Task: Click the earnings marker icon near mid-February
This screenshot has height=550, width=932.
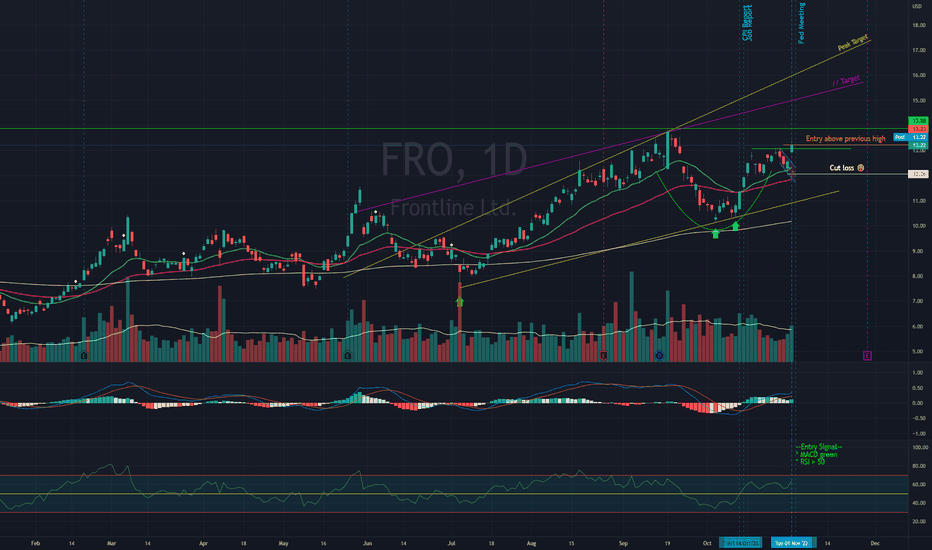Action: coord(84,356)
